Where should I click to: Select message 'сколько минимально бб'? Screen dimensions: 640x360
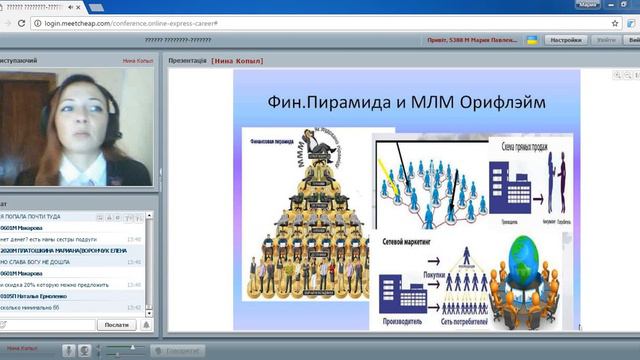pos(30,308)
